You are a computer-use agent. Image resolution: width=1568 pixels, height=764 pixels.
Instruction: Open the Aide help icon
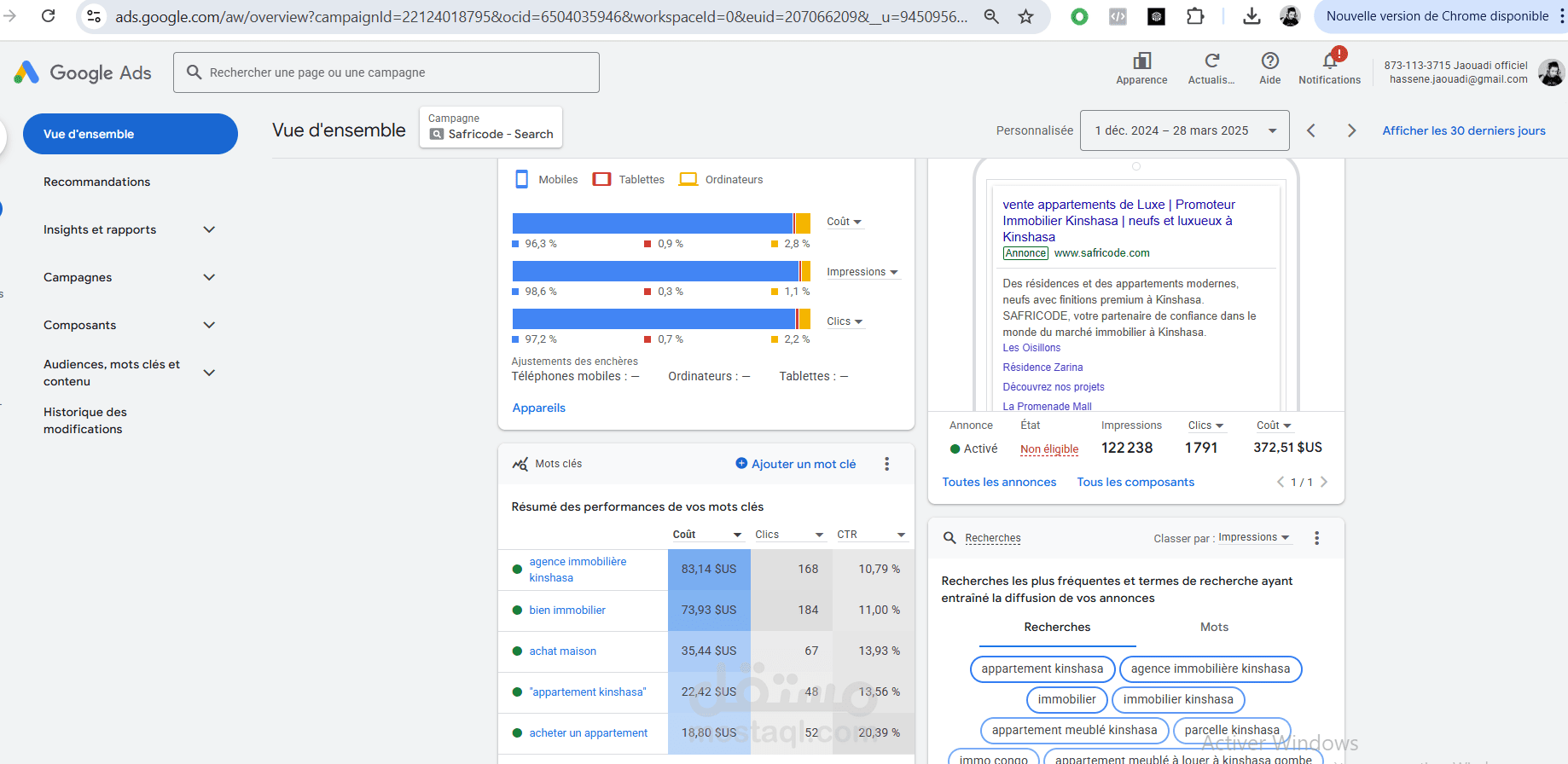click(1269, 61)
